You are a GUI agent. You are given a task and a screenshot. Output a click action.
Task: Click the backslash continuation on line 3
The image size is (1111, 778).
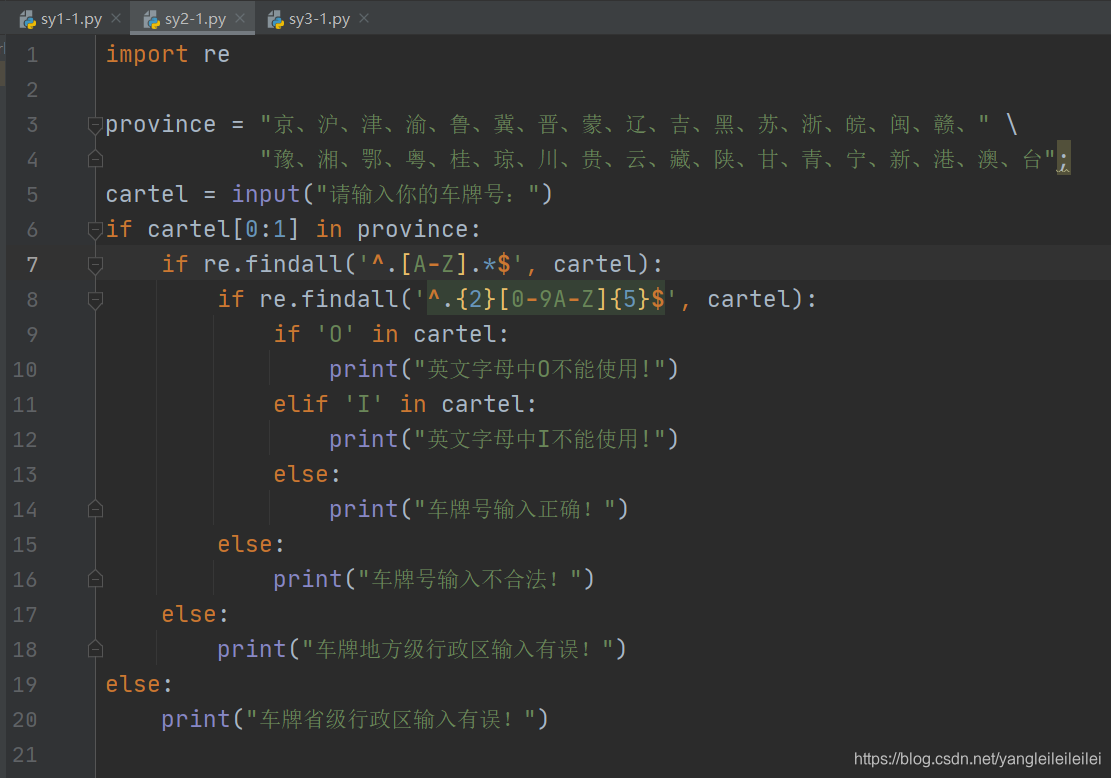(x=1012, y=125)
